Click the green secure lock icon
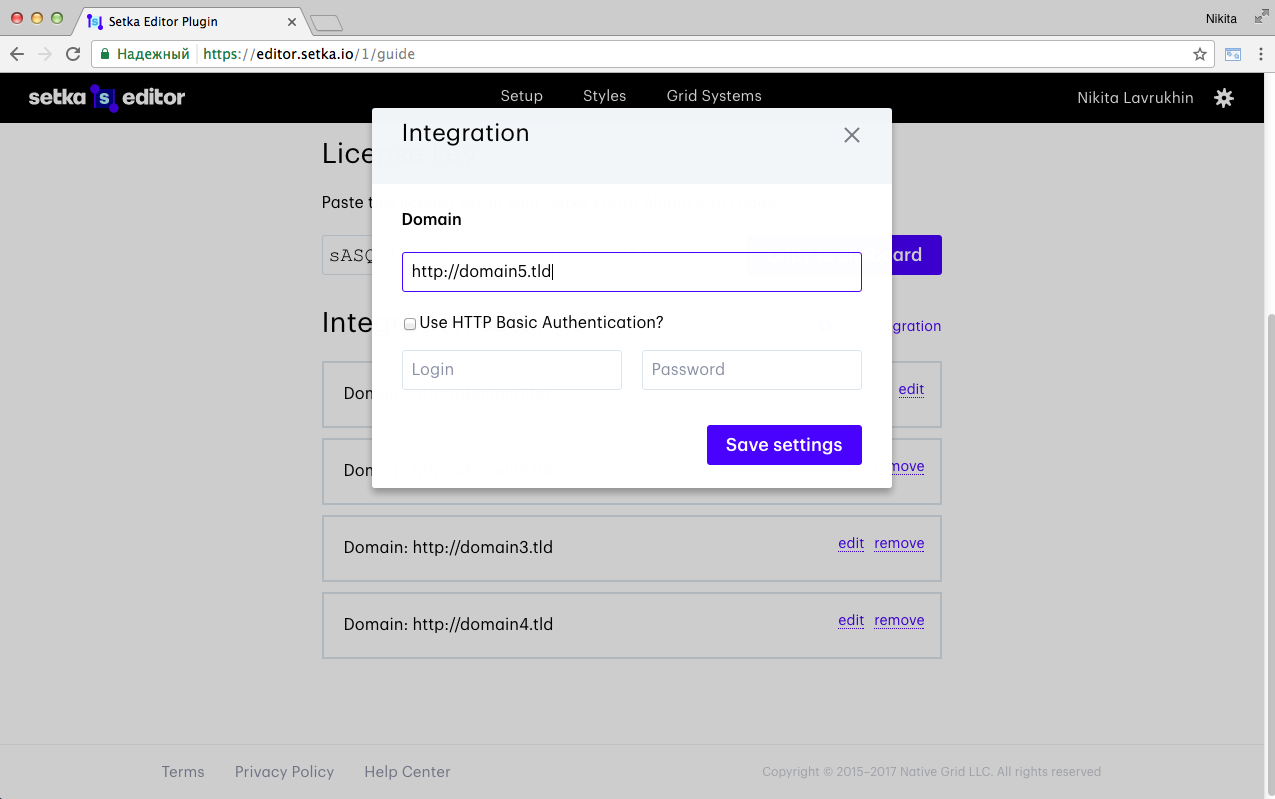This screenshot has width=1275, height=799. [105, 54]
